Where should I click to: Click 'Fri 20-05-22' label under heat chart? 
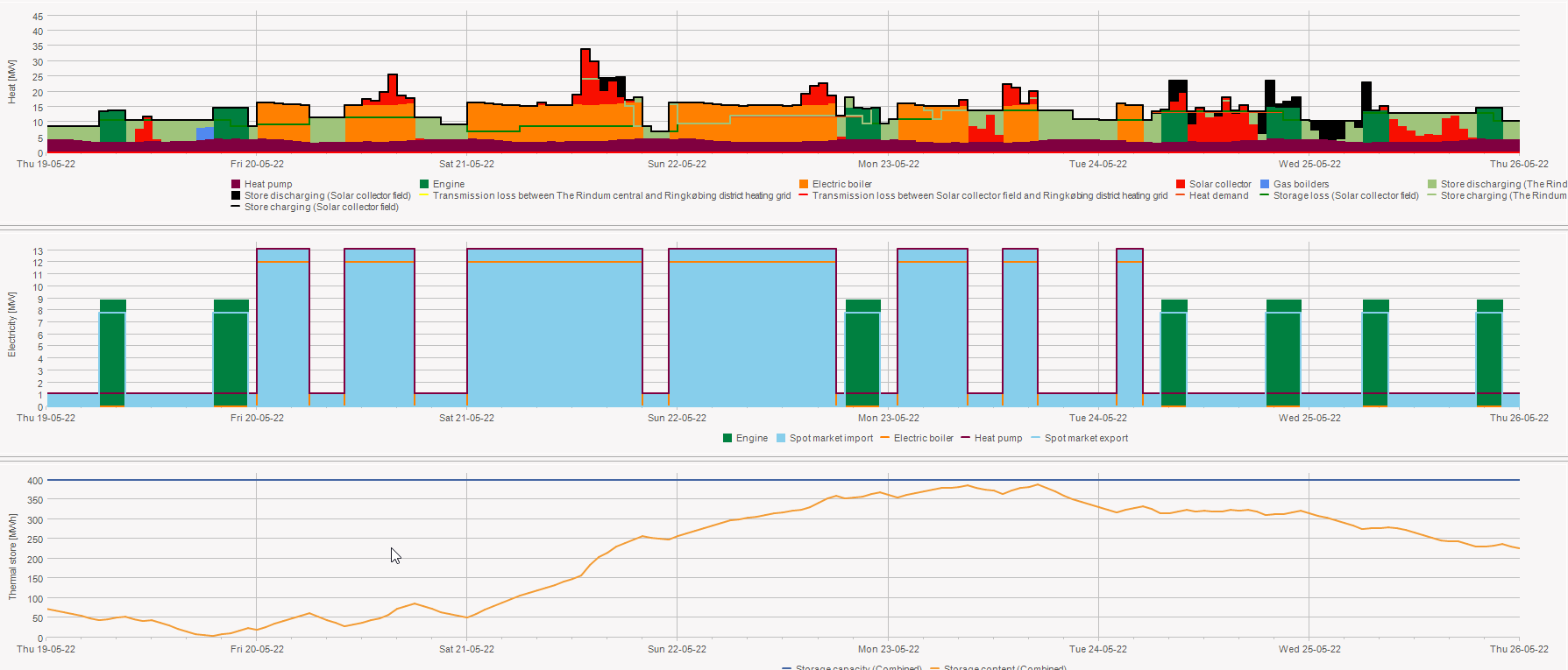257,164
